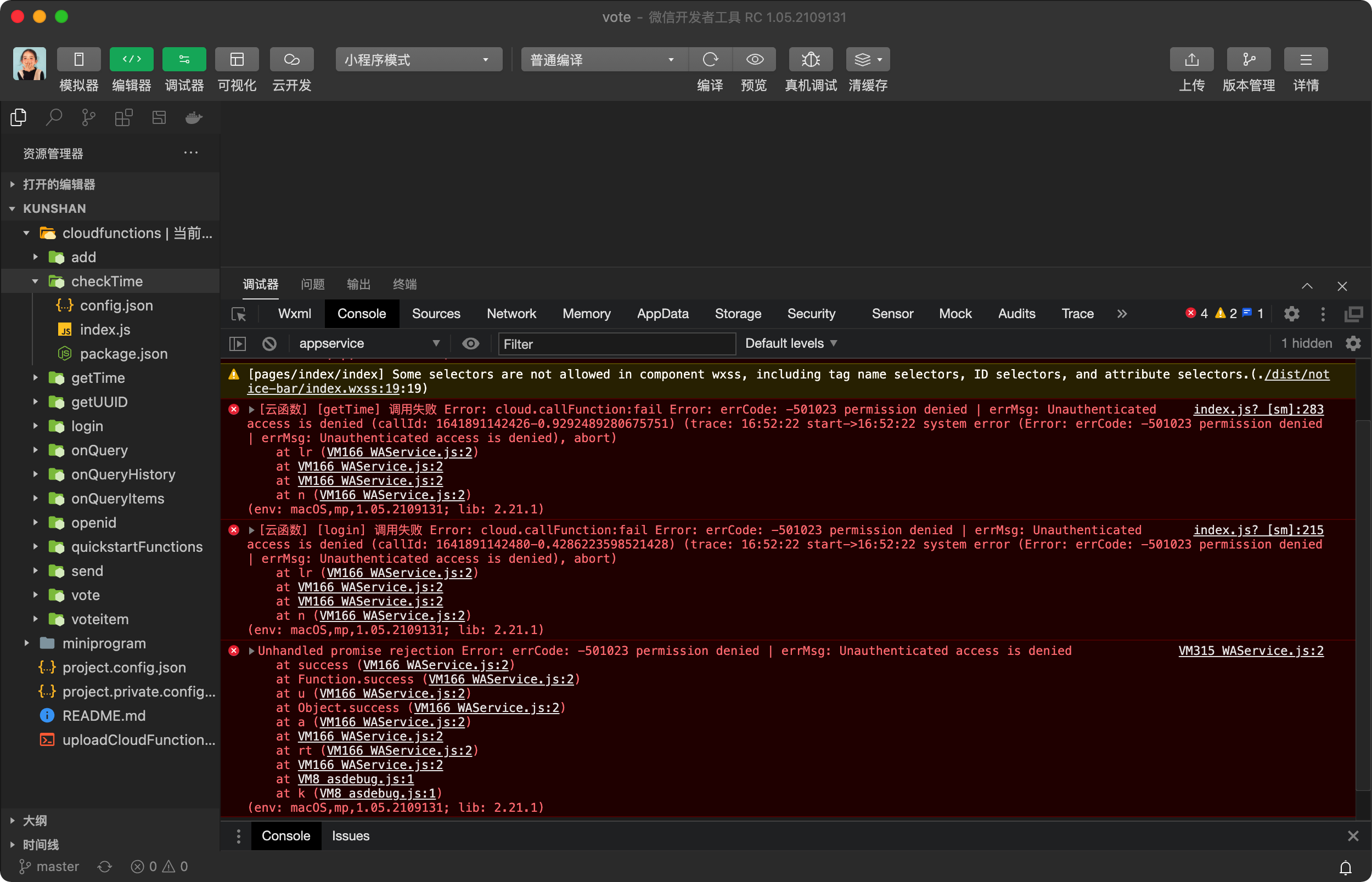
Task: Click the clear console icon
Action: pyautogui.click(x=269, y=343)
